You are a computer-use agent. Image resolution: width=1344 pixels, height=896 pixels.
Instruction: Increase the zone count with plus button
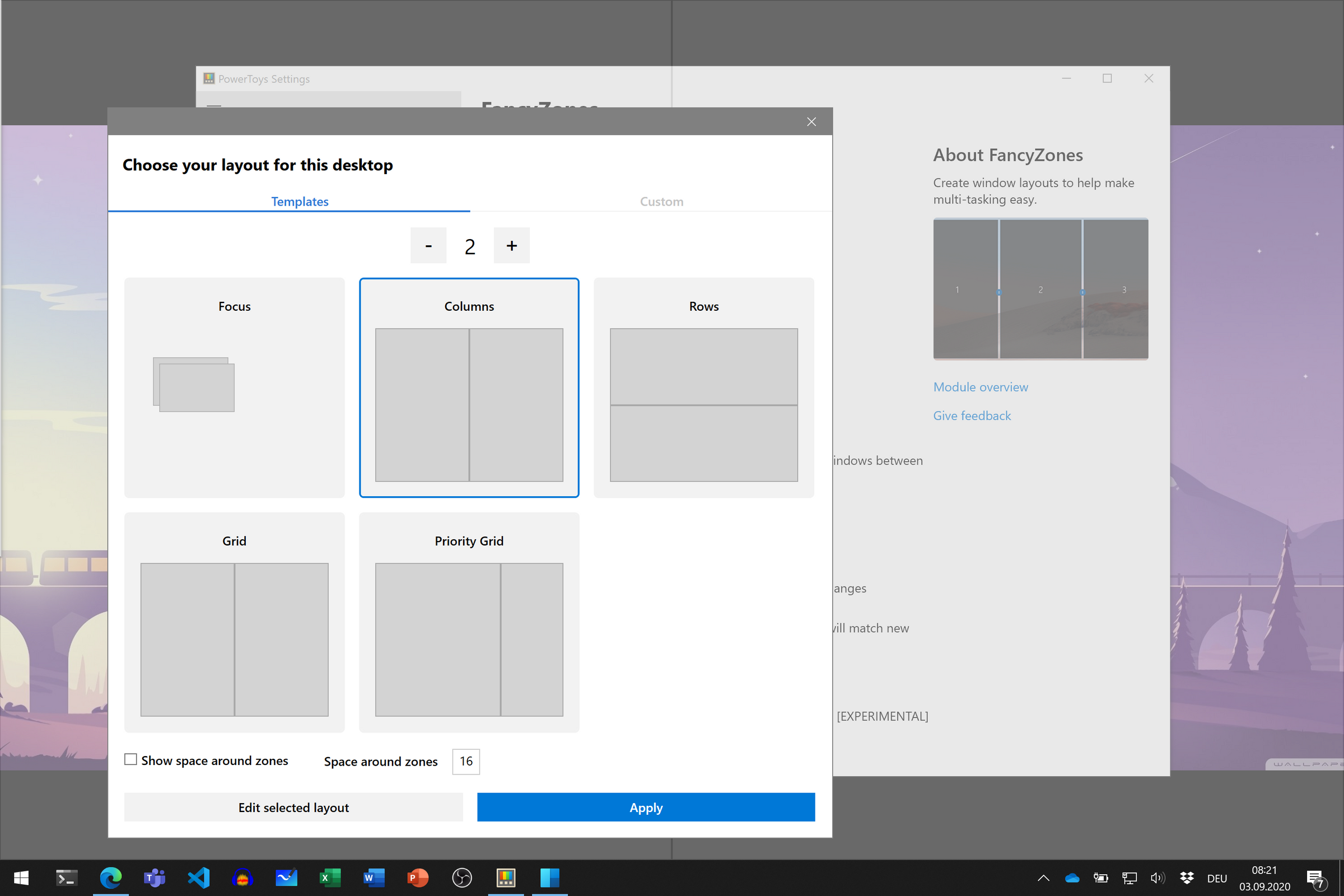point(511,246)
